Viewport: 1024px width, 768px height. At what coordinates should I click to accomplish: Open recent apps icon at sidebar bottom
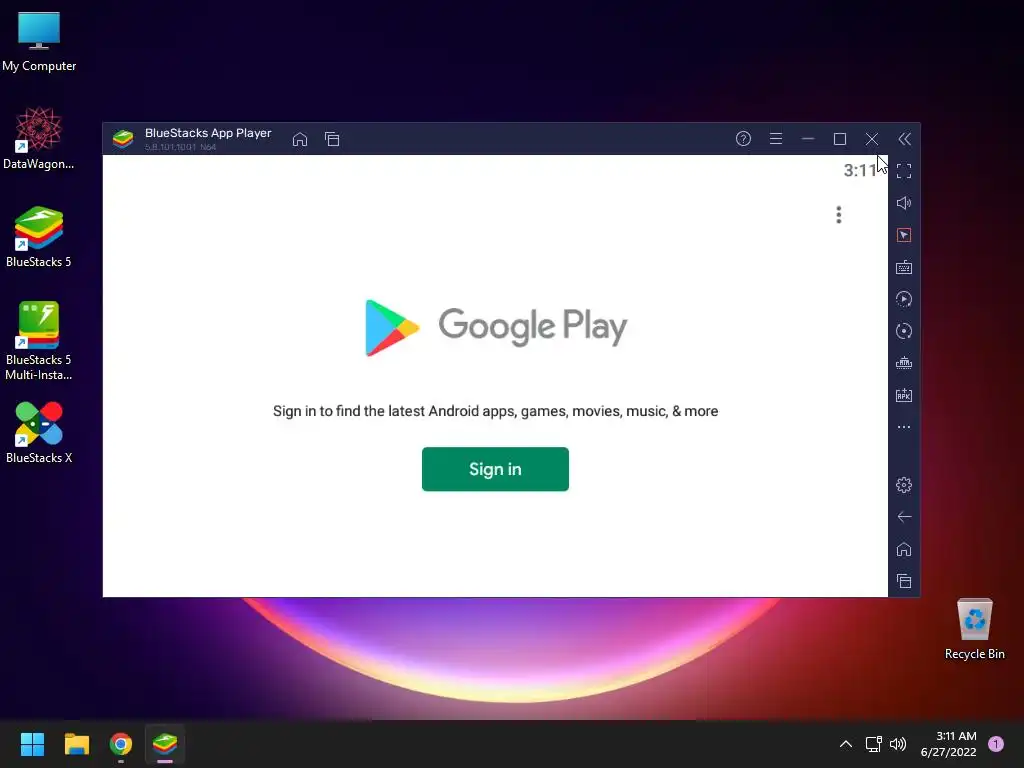tap(904, 581)
